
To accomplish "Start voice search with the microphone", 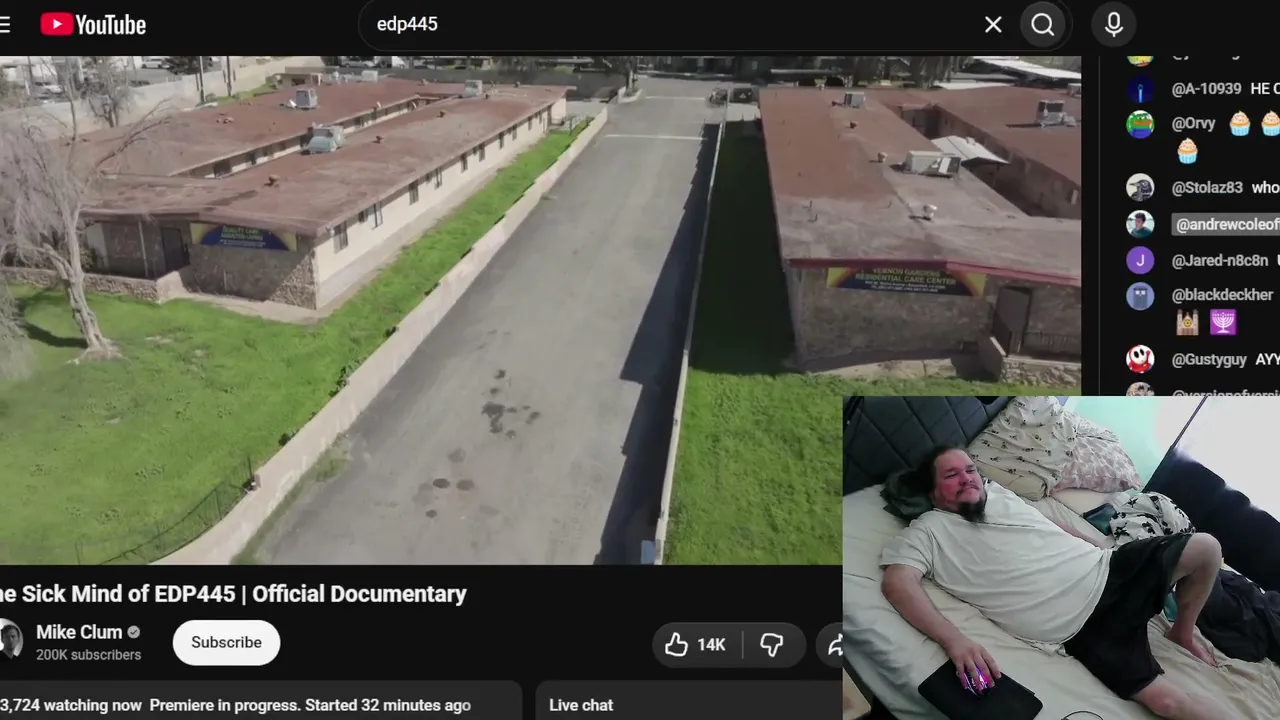I will 1114,25.
